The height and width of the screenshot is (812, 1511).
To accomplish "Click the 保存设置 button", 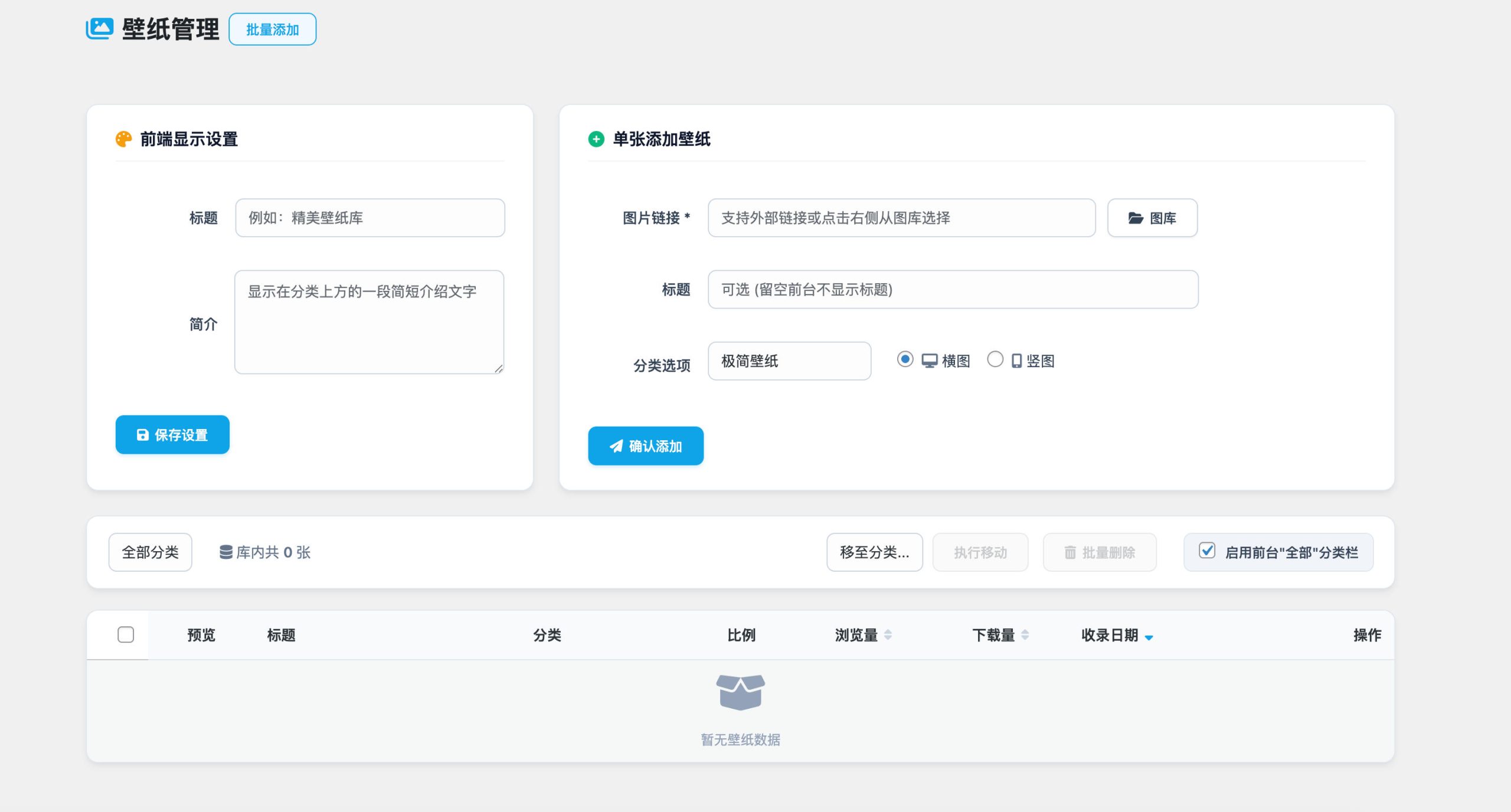I will pos(172,435).
